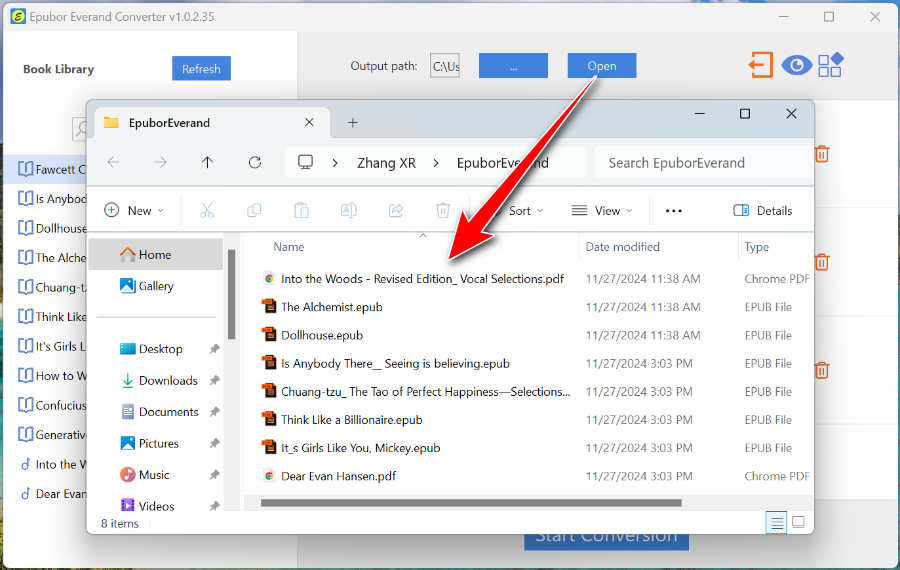Click the horizontal scrollbar in the file list
900x570 pixels.
tap(471, 503)
